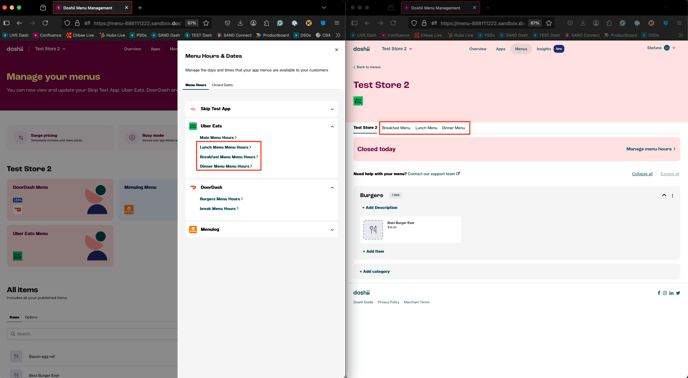
Task: Open Merchant Terms footer link
Action: (x=416, y=302)
